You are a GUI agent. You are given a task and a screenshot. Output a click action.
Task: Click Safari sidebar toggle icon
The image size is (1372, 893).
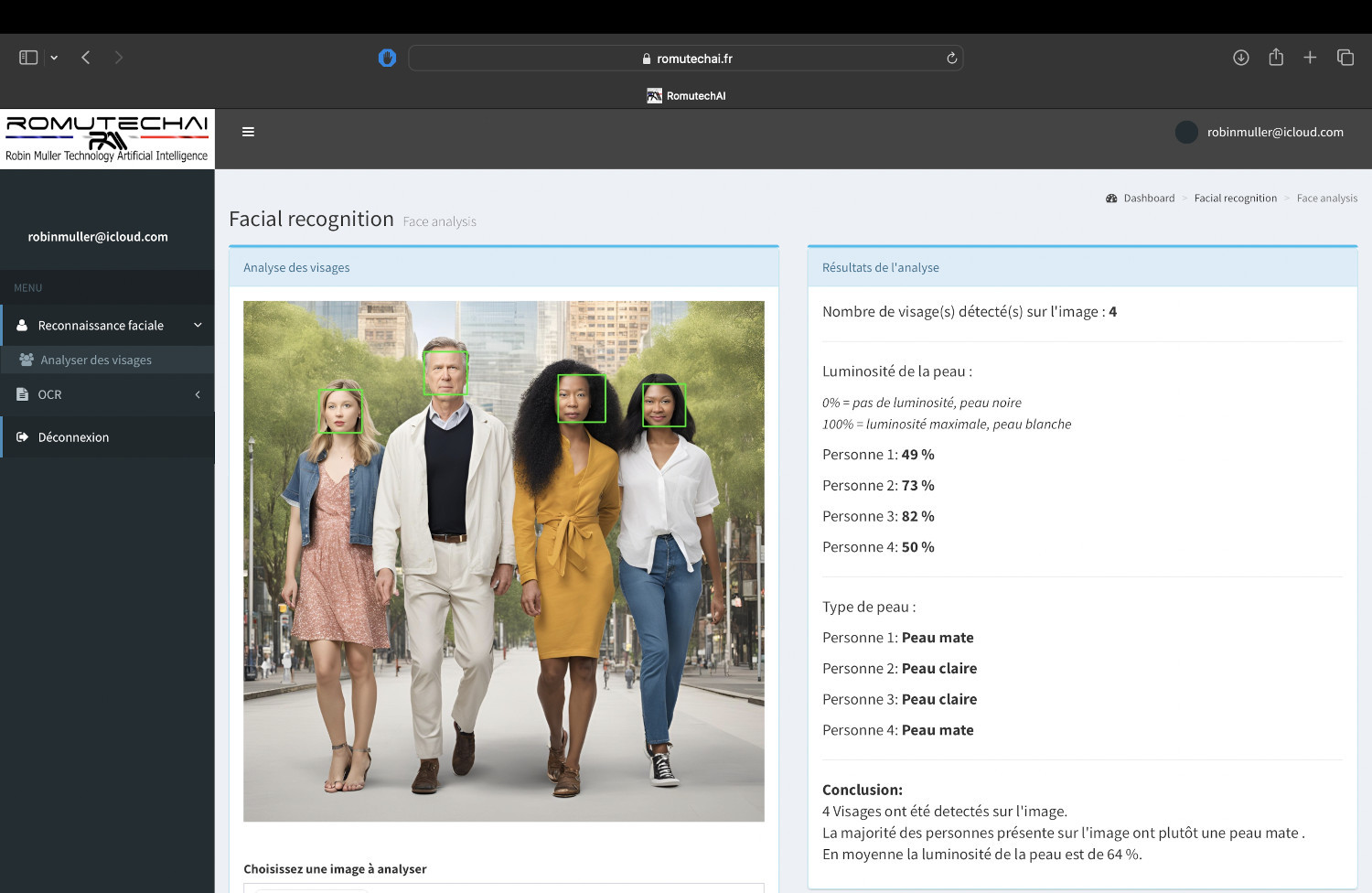[28, 58]
